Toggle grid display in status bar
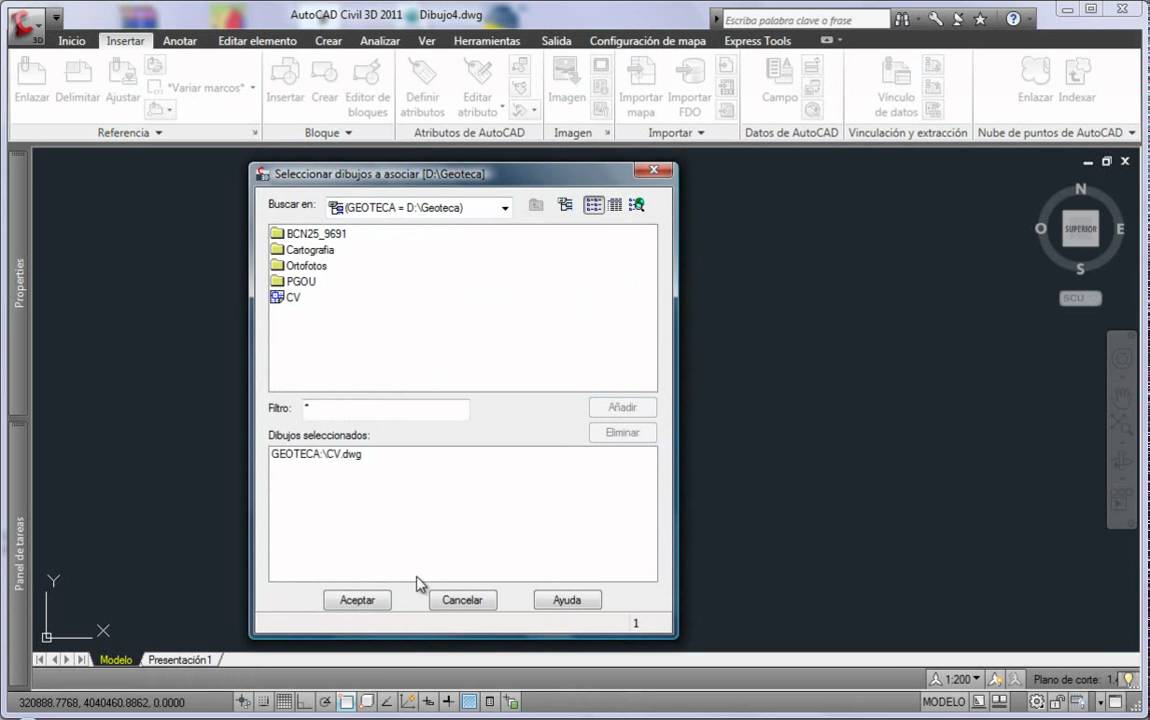1150x720 pixels. pos(284,702)
